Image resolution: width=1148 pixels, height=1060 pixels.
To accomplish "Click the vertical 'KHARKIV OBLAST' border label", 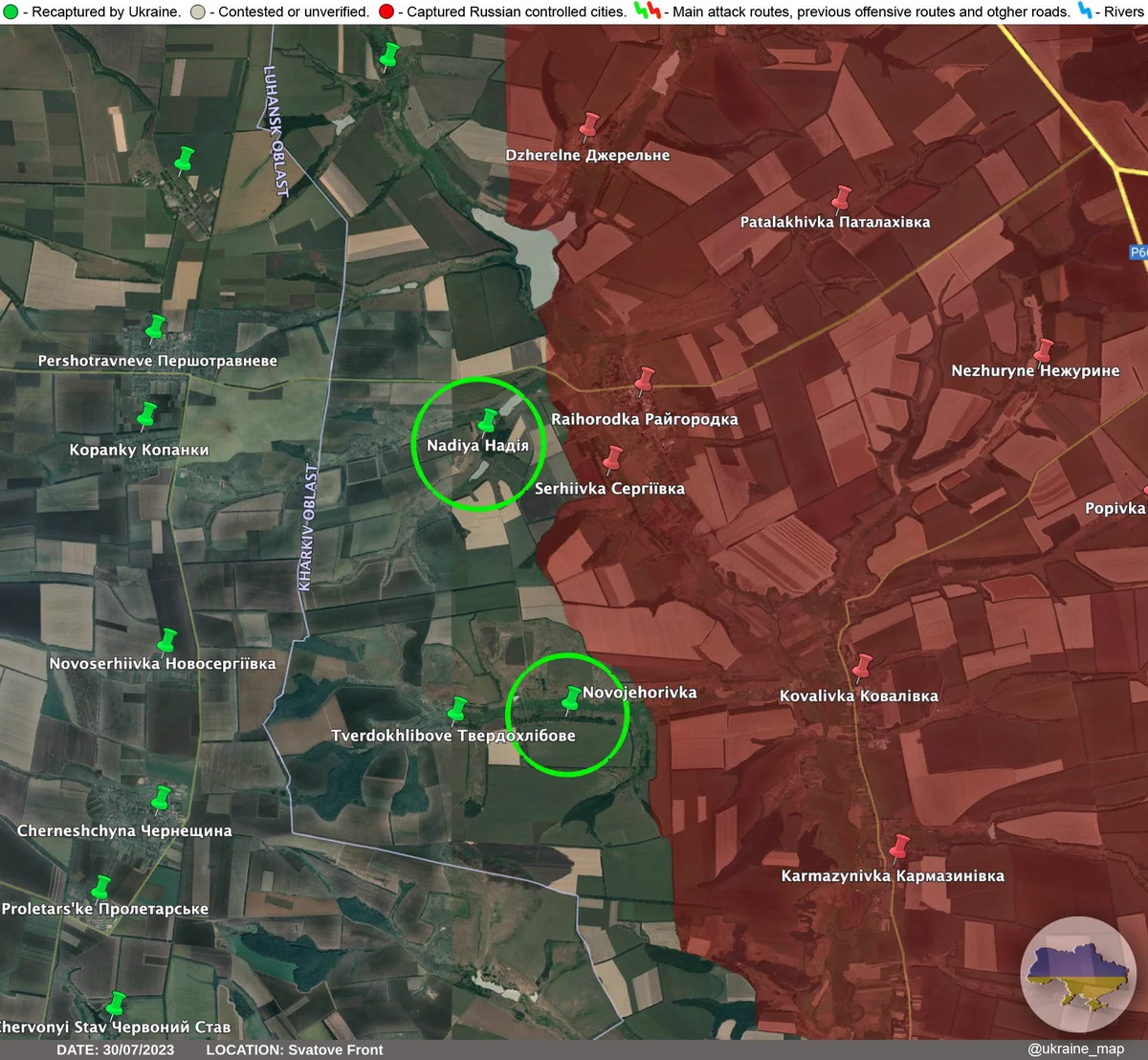I will [x=307, y=527].
